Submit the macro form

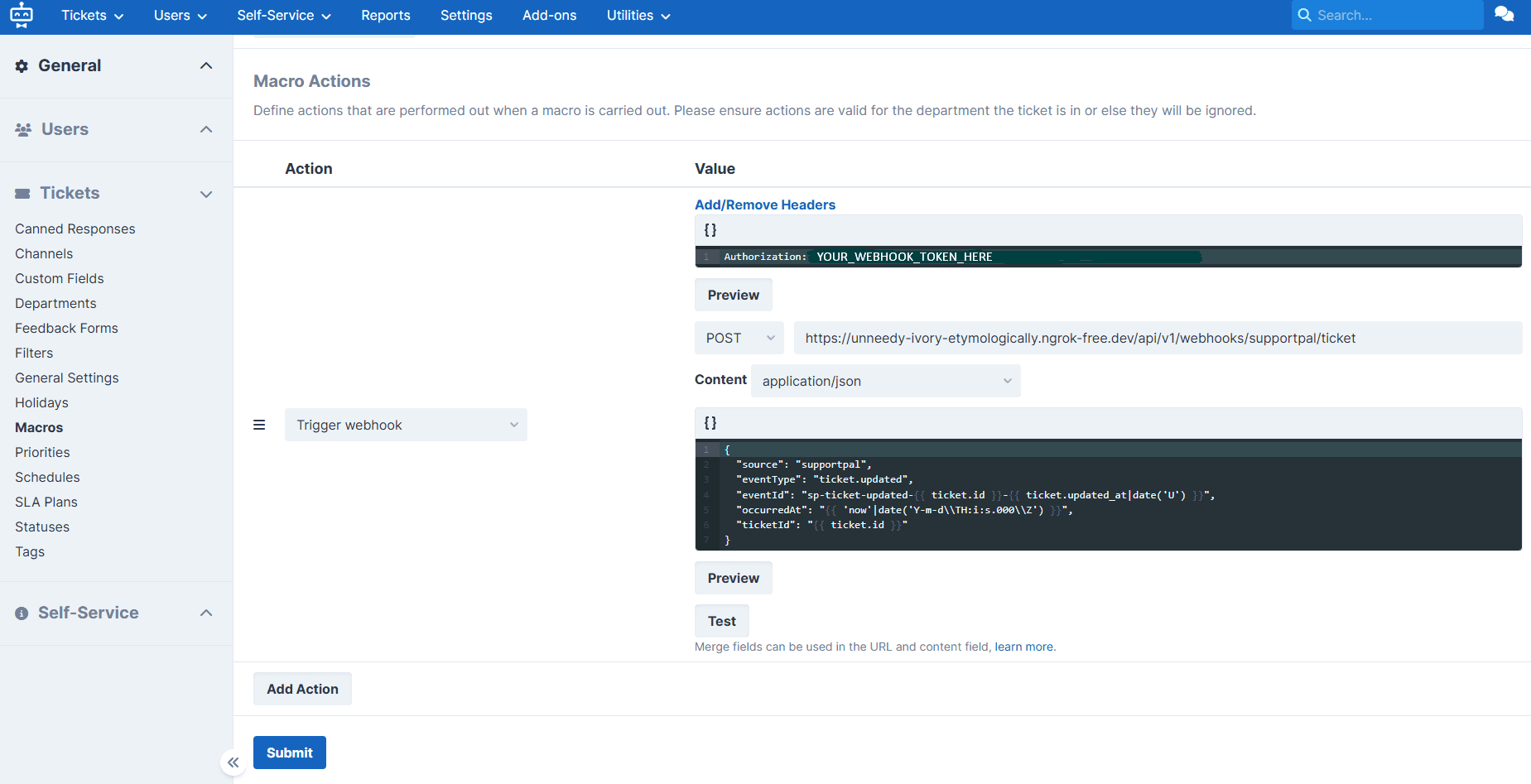[289, 753]
